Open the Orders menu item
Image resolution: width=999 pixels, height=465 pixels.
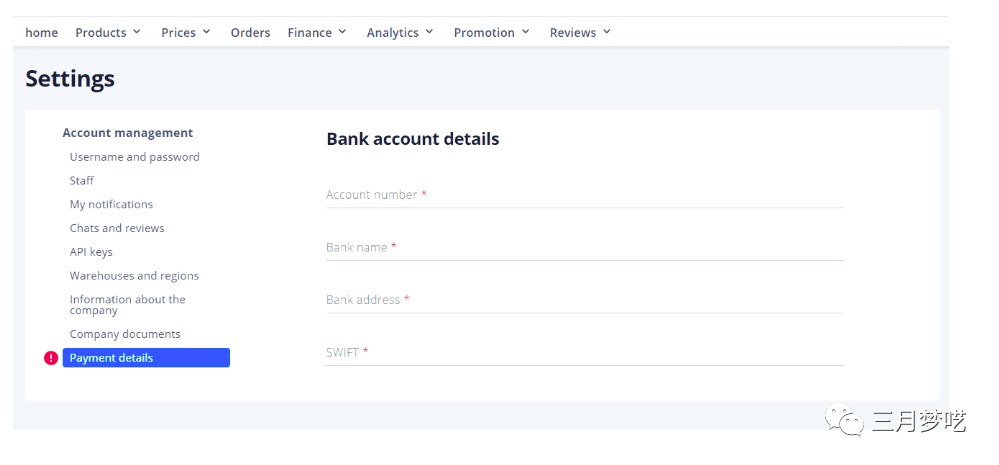[250, 33]
